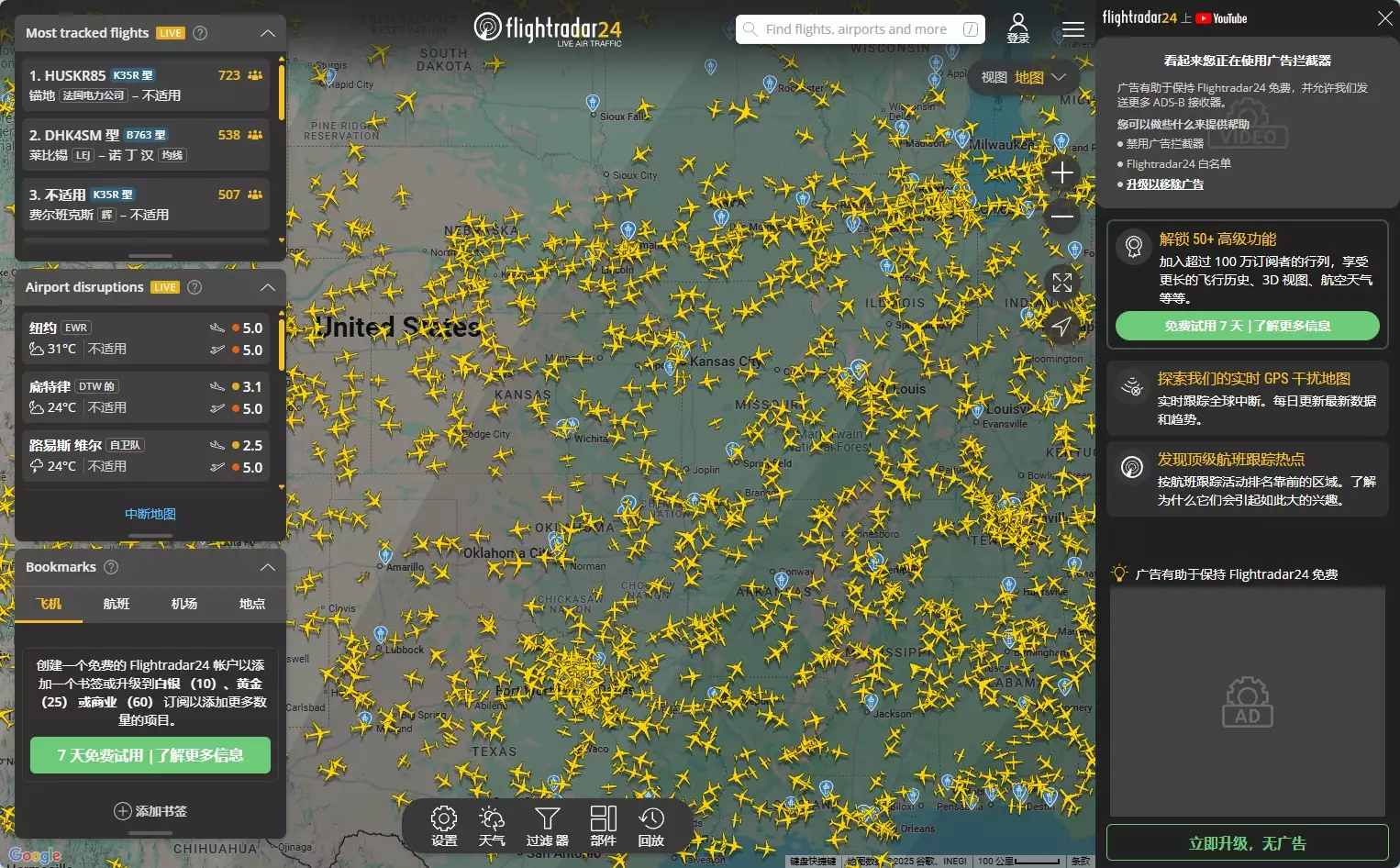Collapse the Most tracked flights panel
Screen dimensions: 1400x868
coord(268,33)
